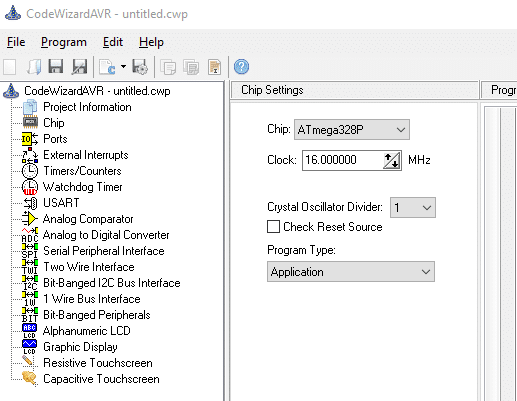Click the Timers/Counters clock icon
This screenshot has width=517, height=401.
coord(30,171)
